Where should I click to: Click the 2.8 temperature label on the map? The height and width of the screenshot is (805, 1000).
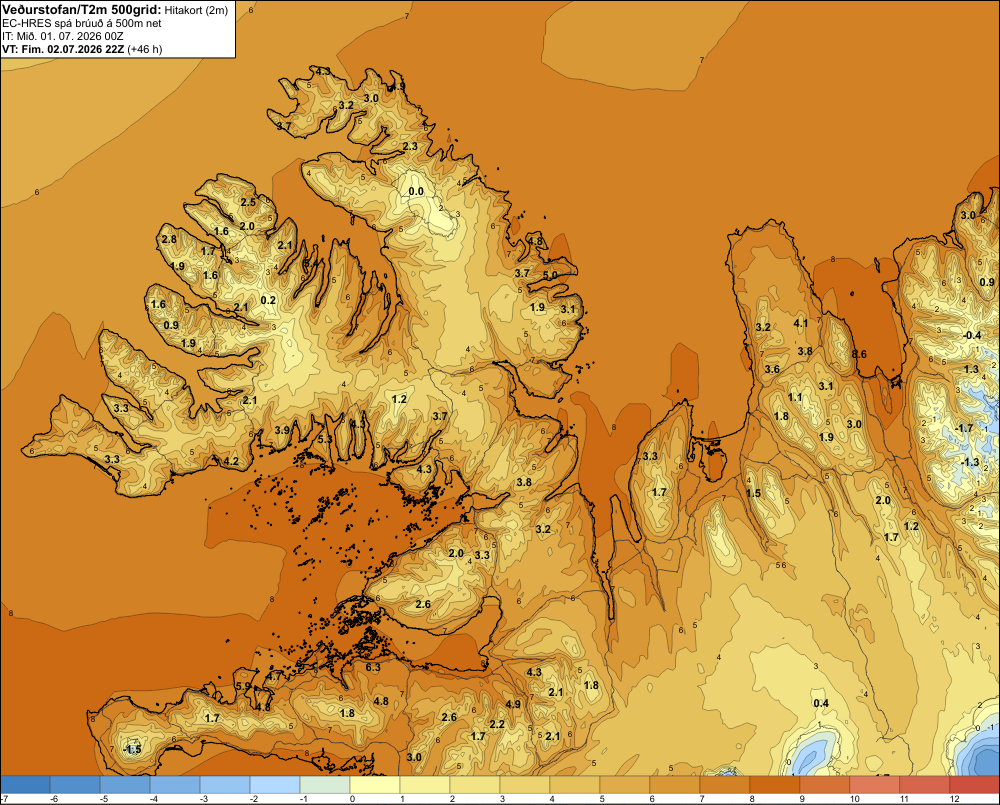[x=169, y=240]
